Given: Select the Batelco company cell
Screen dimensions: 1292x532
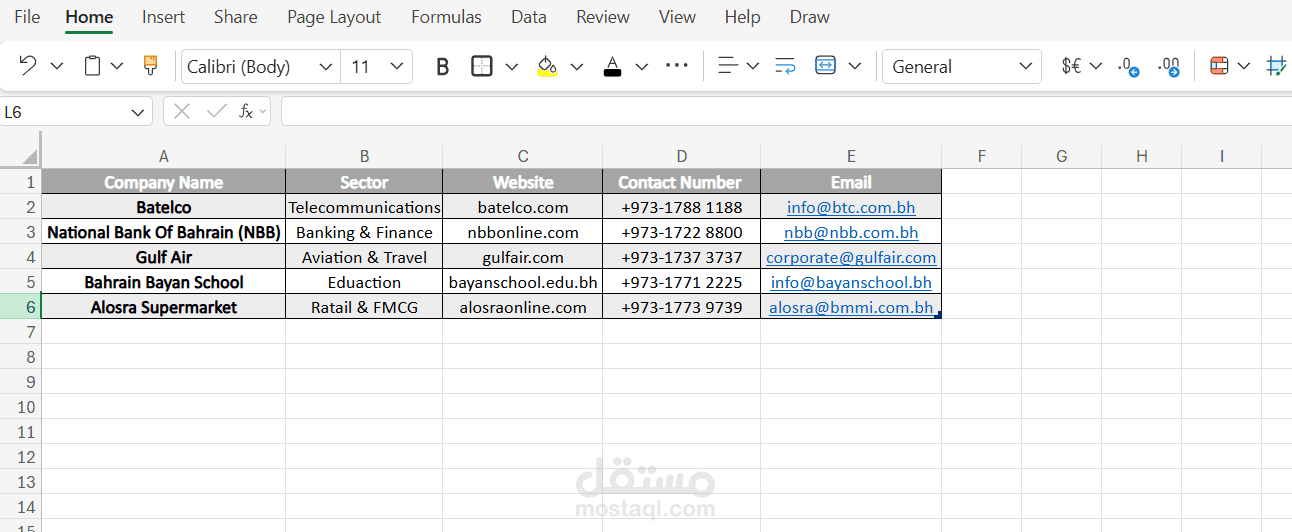Looking at the screenshot, I should (x=164, y=207).
